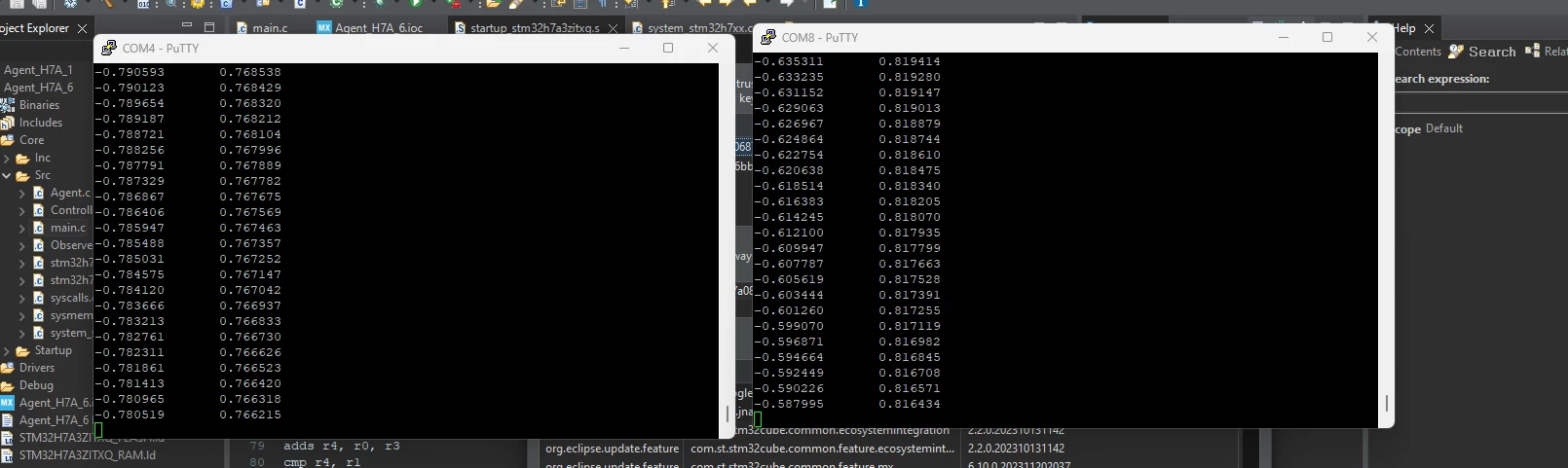Screen dimensions: 1568x468
Task: Close the Help view tab
Action: 1429,28
